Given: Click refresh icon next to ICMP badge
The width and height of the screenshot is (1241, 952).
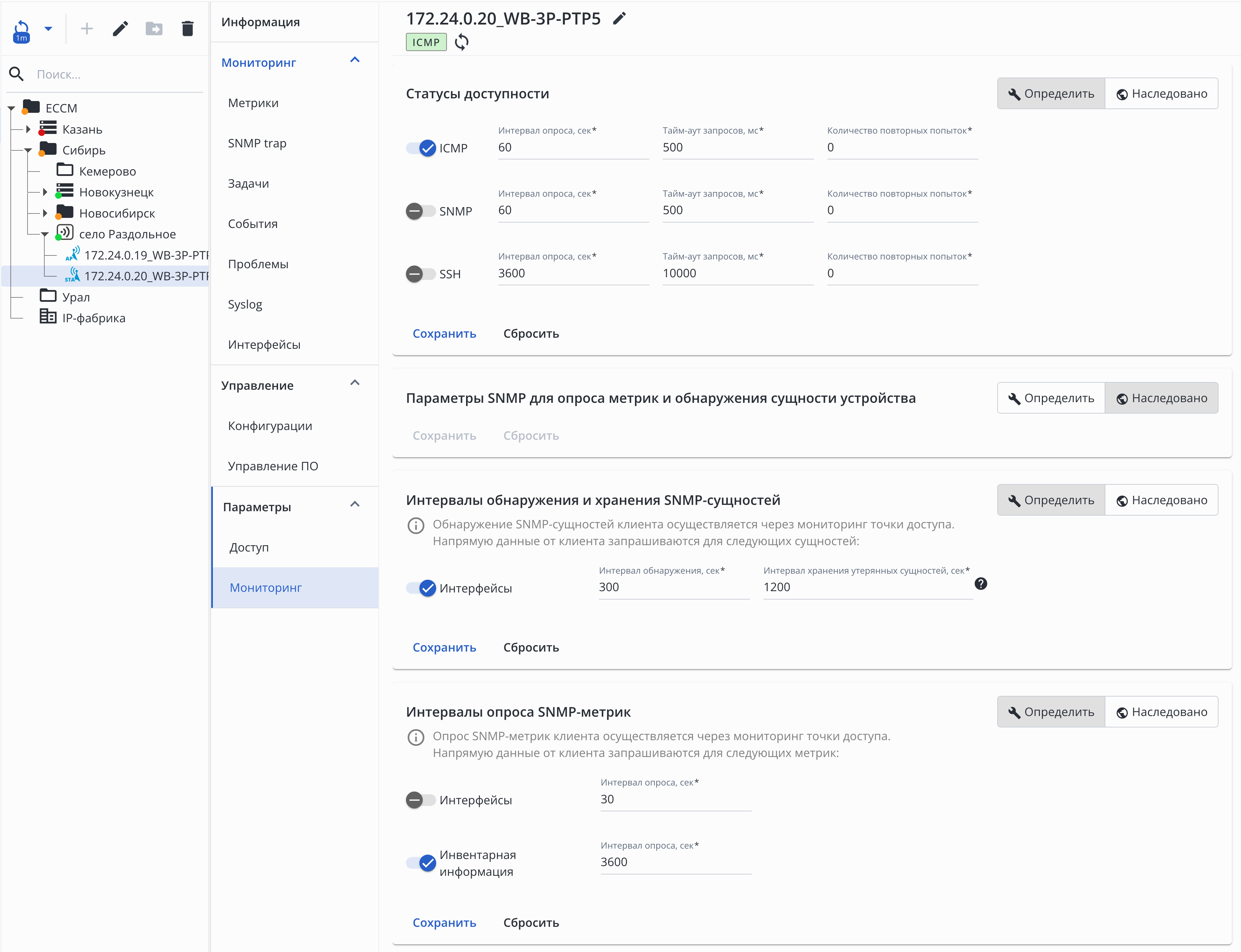Looking at the screenshot, I should pos(462,42).
